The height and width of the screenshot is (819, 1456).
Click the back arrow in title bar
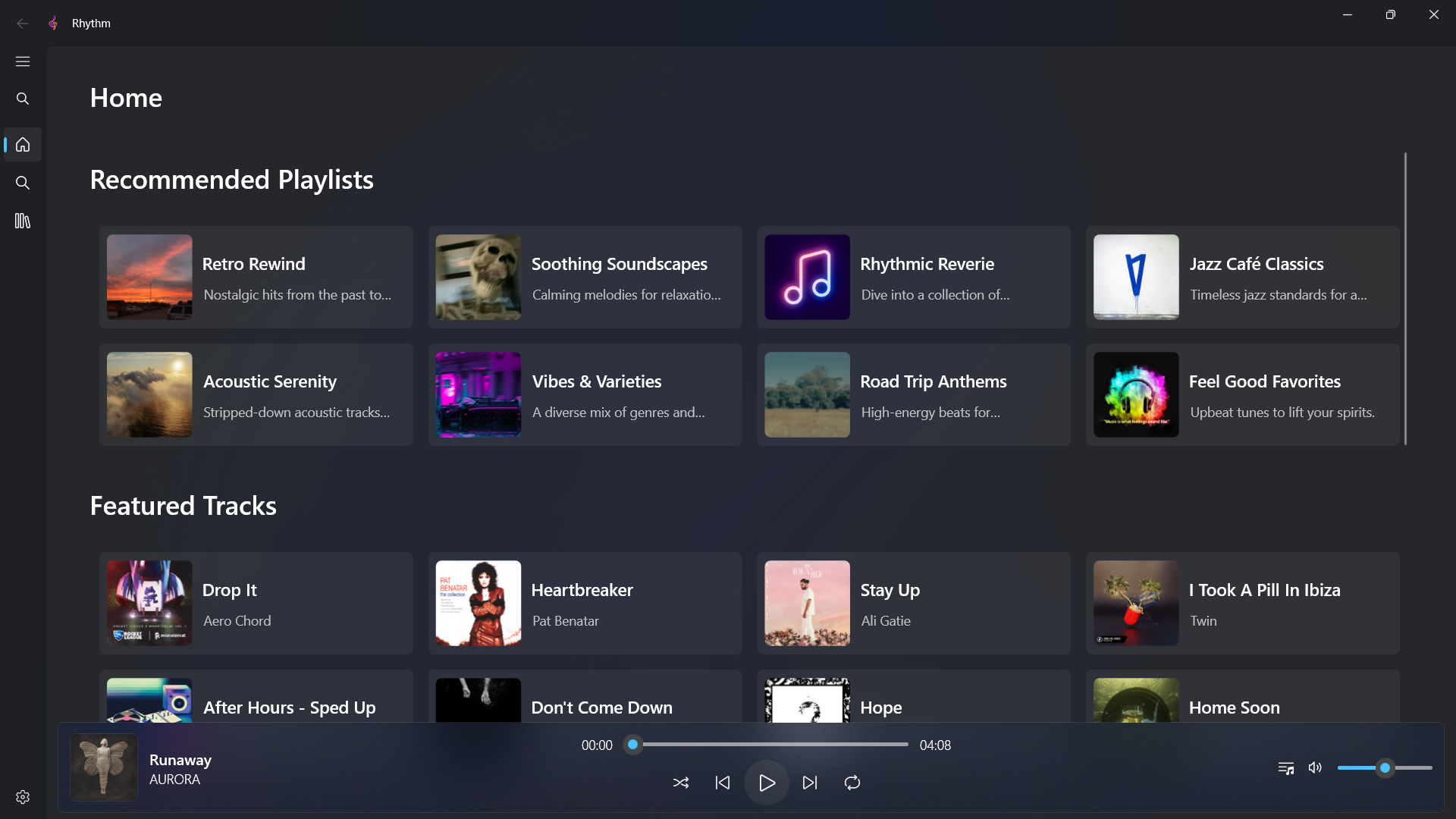click(x=23, y=24)
